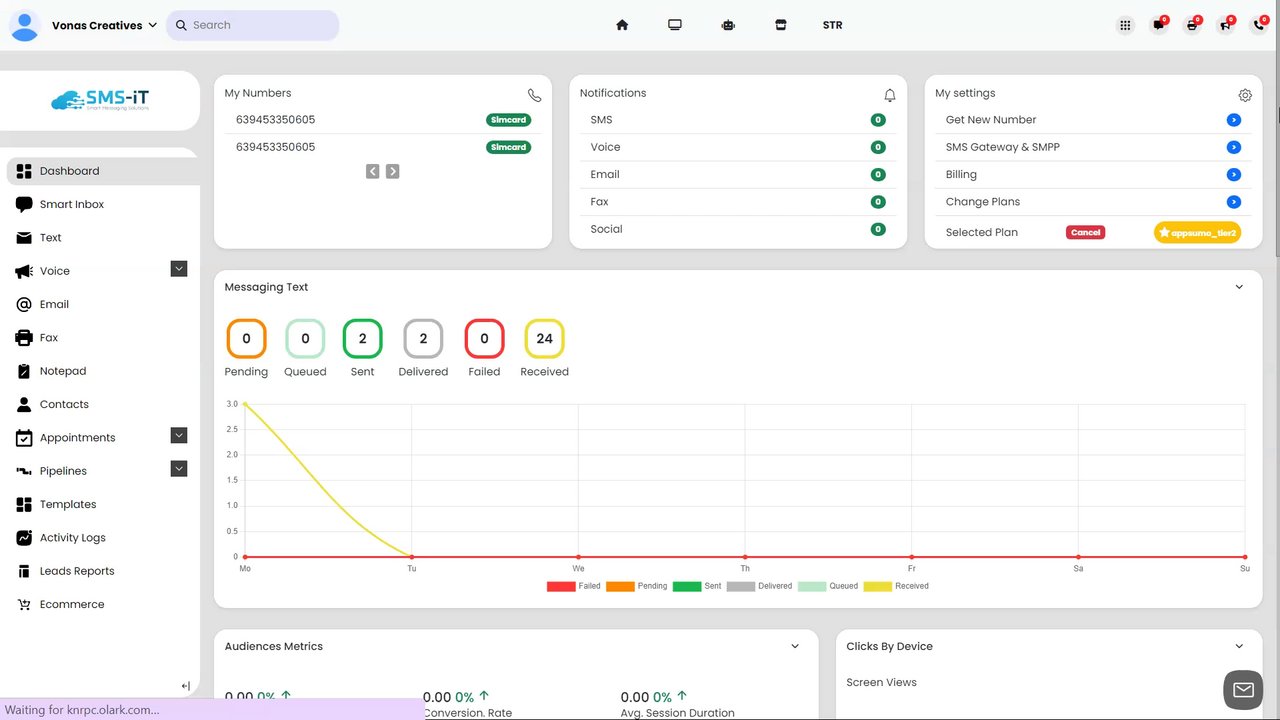
Task: Click the SMS notification count badge
Action: click(x=878, y=120)
